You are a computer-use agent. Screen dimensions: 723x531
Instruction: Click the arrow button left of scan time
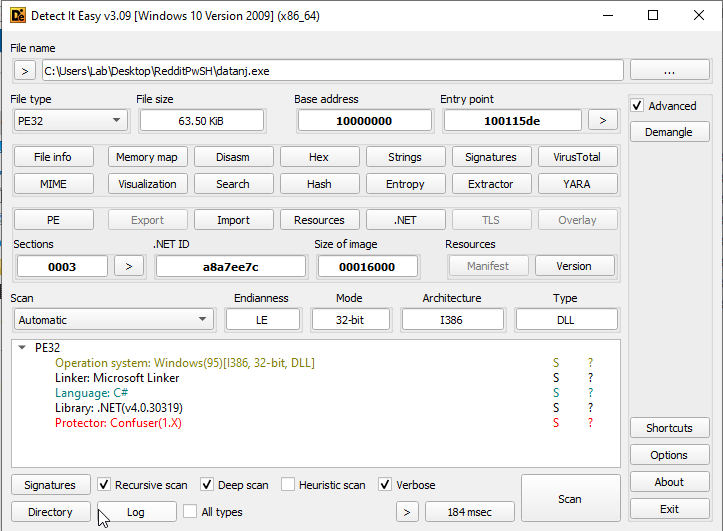pyautogui.click(x=406, y=512)
